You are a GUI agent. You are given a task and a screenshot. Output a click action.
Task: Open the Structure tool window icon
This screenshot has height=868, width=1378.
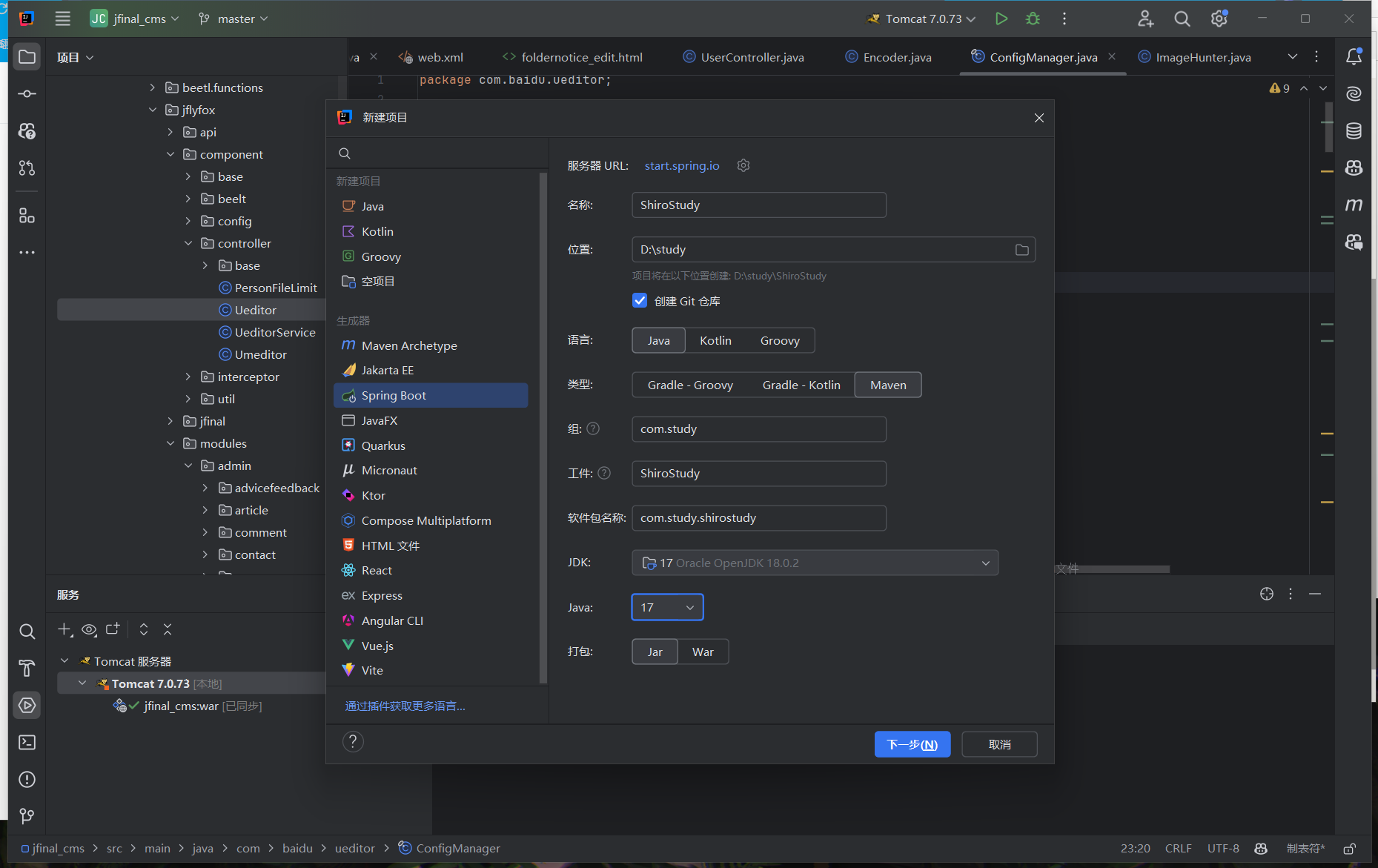pyautogui.click(x=27, y=216)
